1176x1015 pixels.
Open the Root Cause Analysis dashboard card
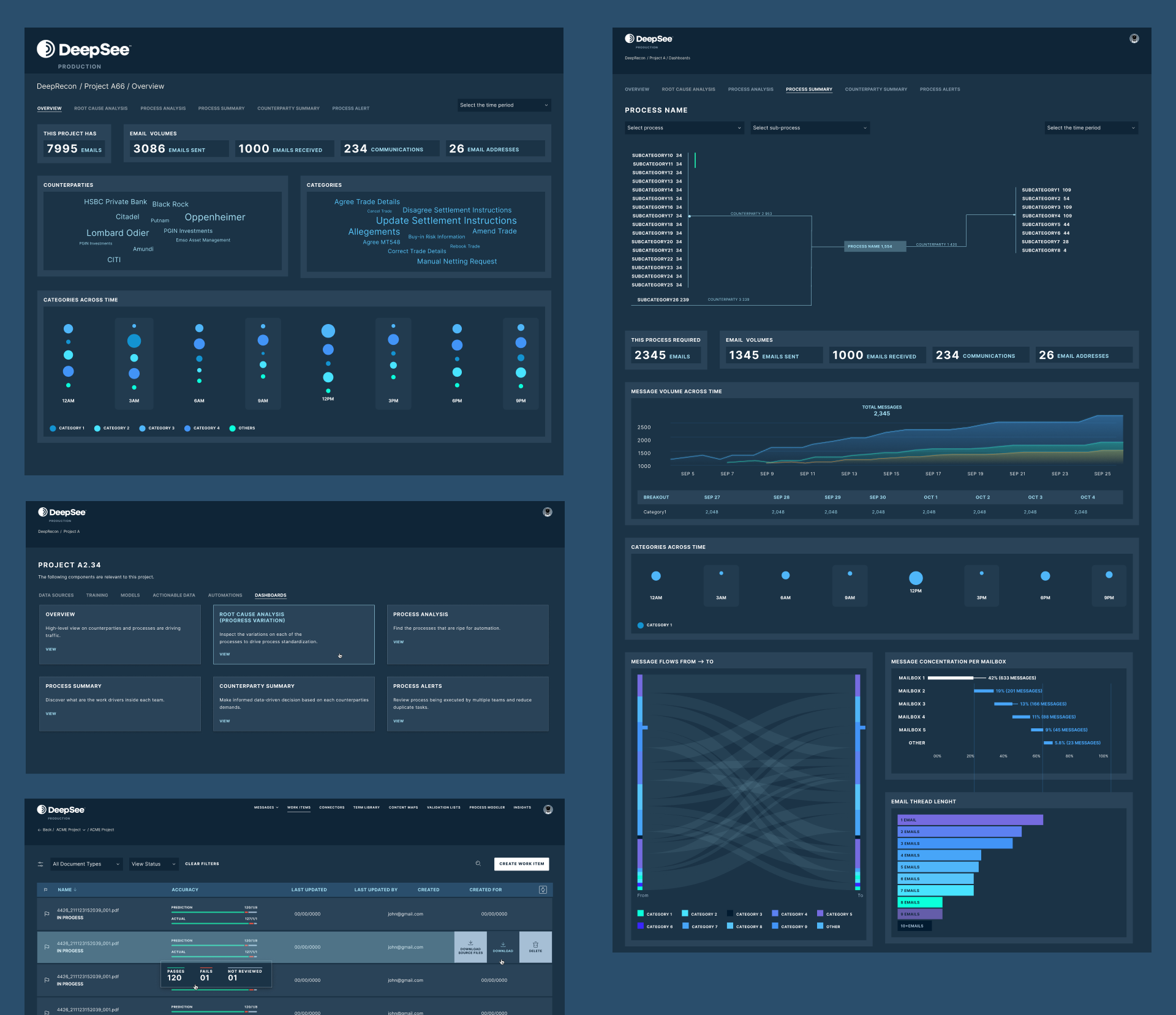coord(293,634)
